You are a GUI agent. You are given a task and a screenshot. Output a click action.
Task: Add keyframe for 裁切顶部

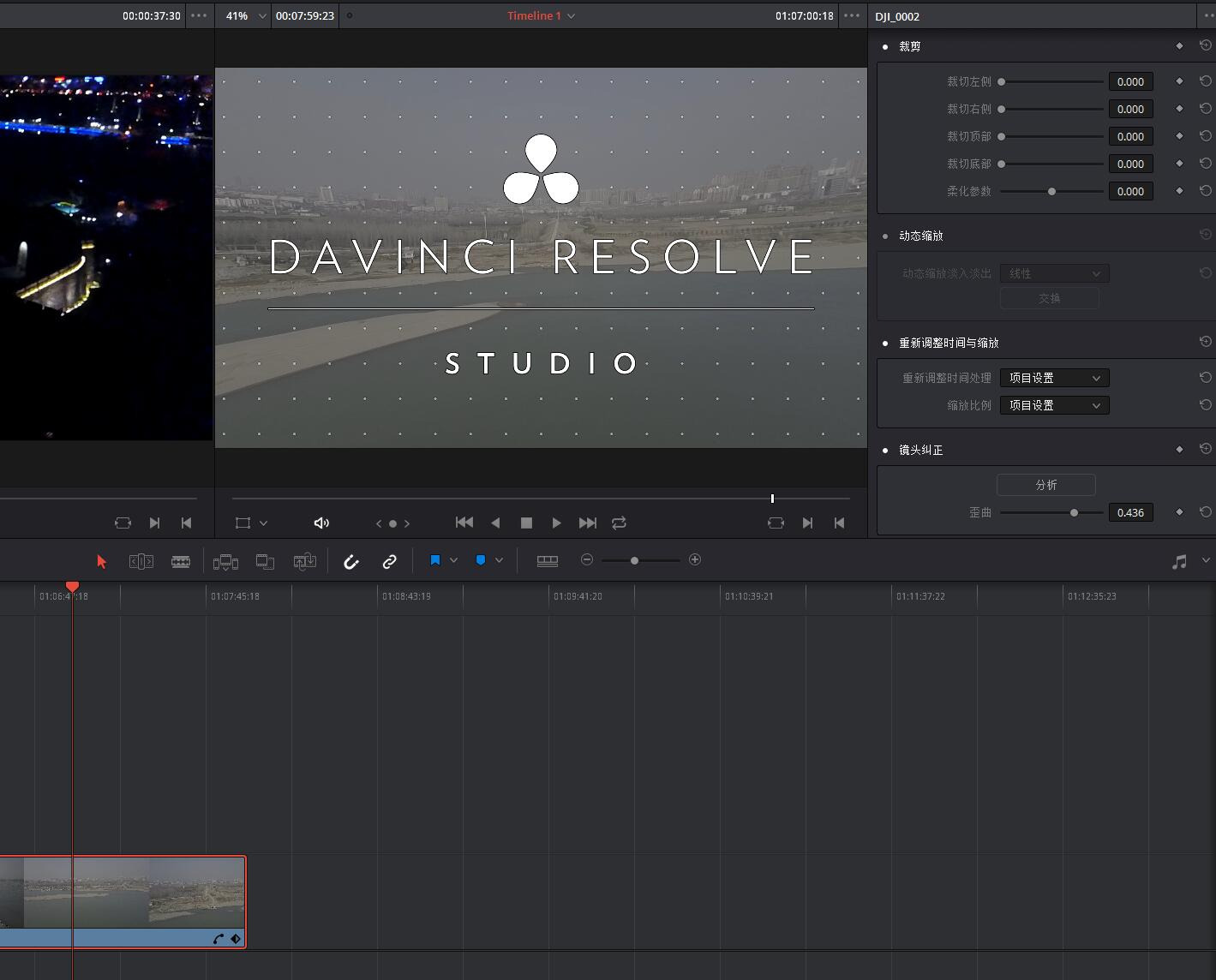pos(1179,135)
